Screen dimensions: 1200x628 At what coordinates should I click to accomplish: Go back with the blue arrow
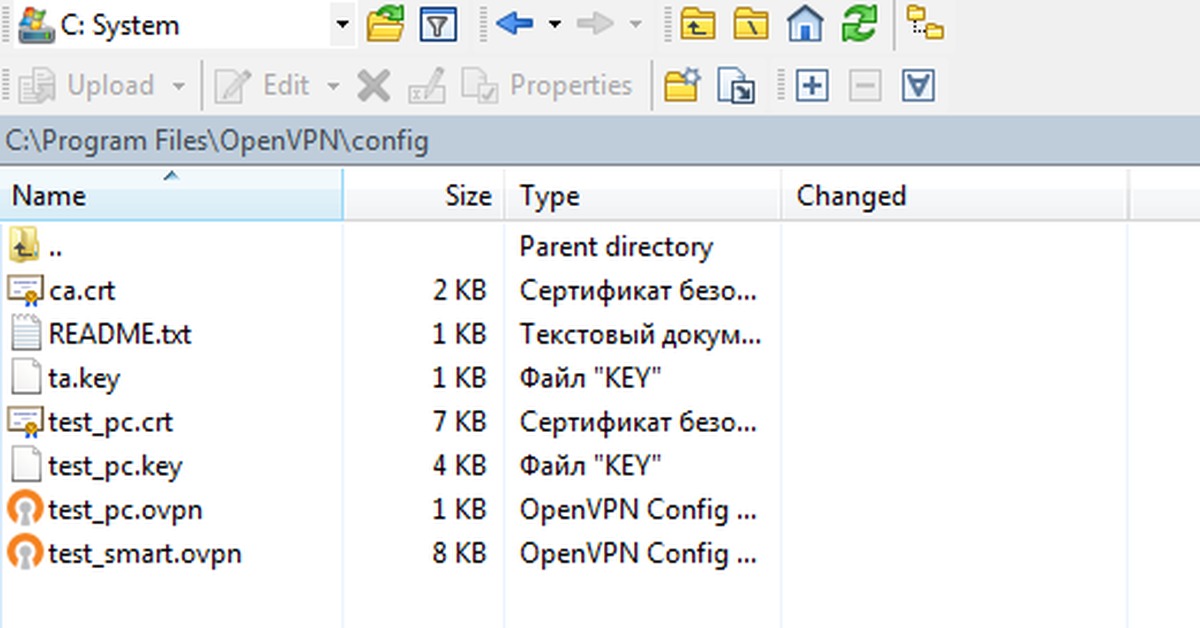(x=515, y=24)
